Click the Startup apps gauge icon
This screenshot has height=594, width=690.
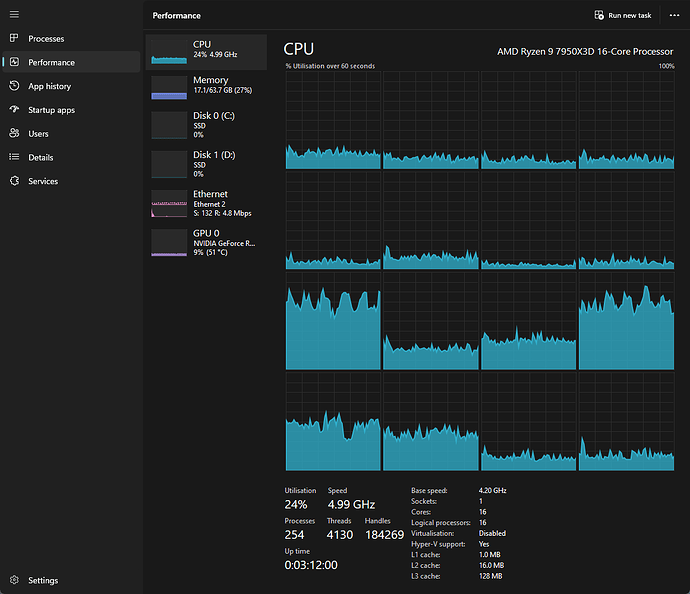[14, 110]
